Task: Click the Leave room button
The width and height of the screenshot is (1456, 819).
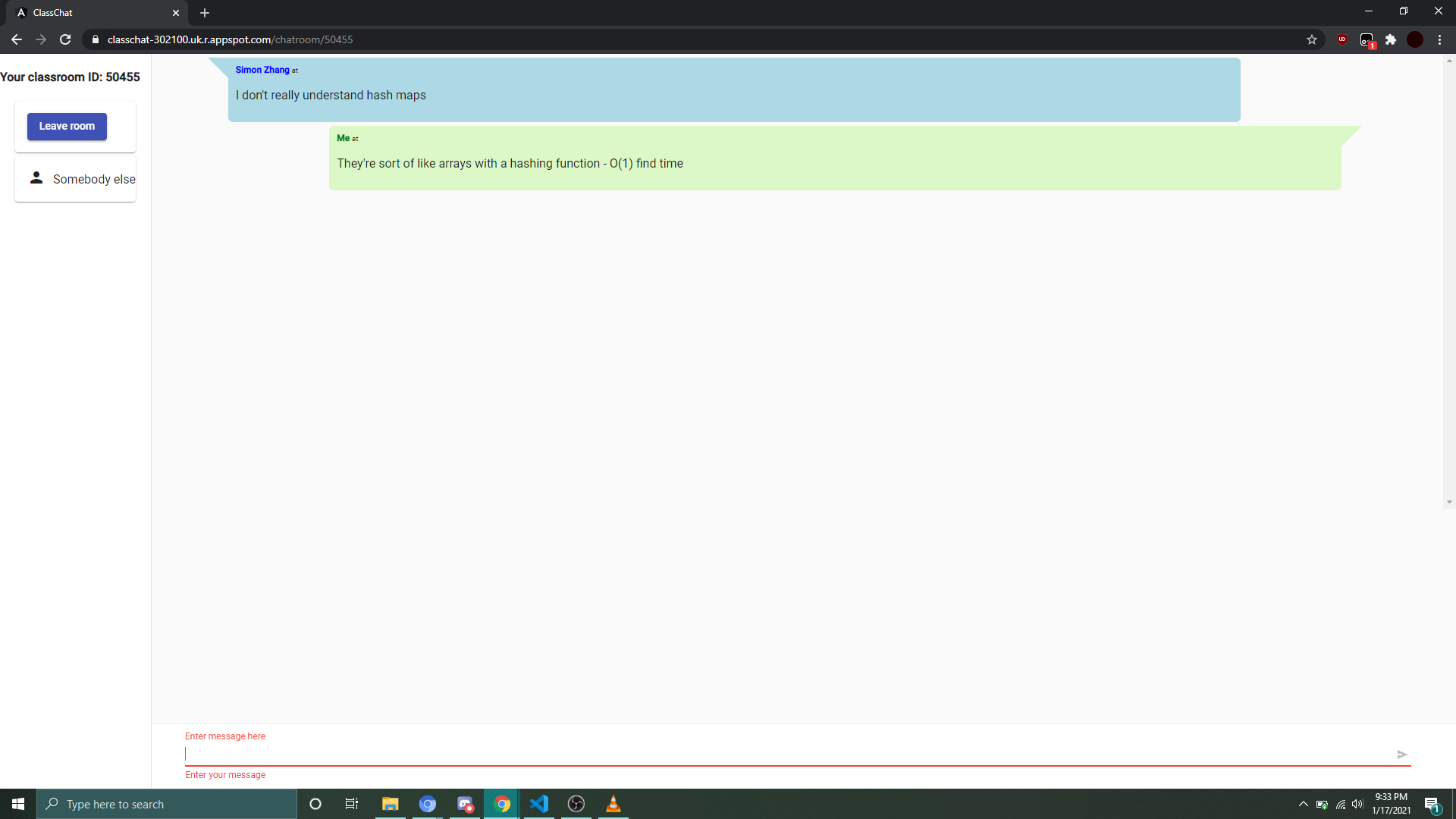Action: point(67,127)
